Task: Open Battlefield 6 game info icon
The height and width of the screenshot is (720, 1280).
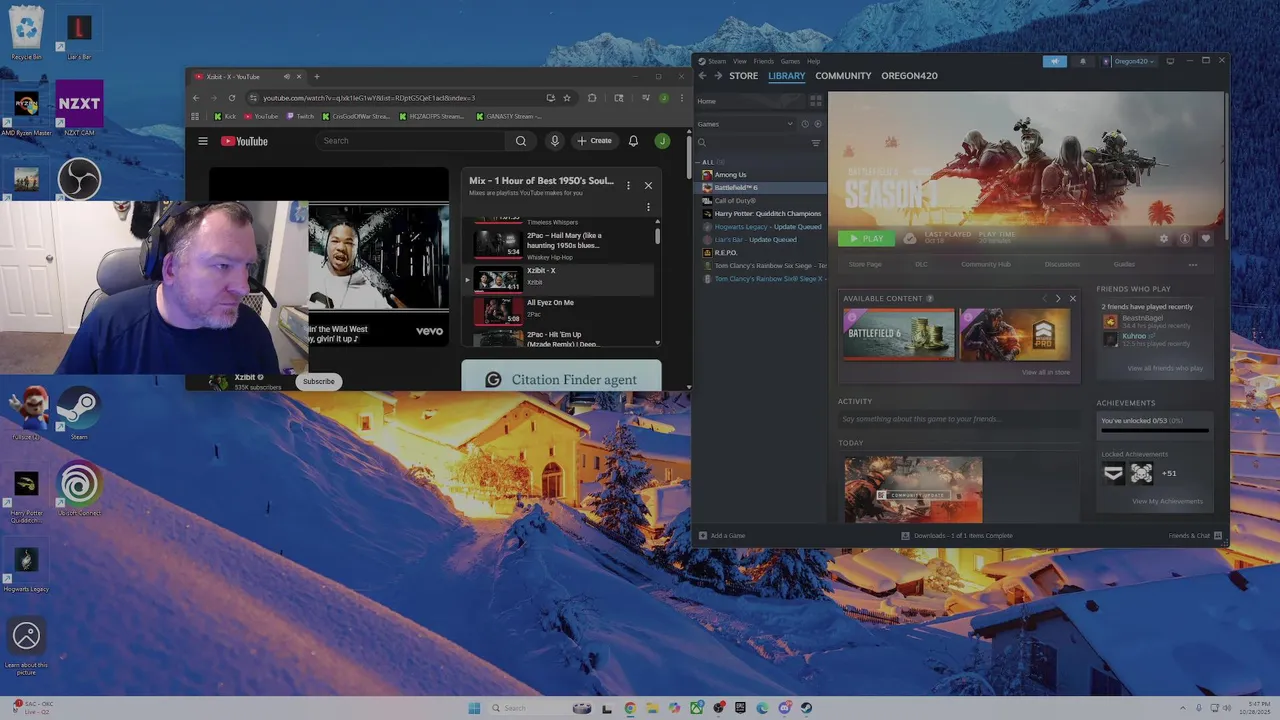Action: point(1184,239)
